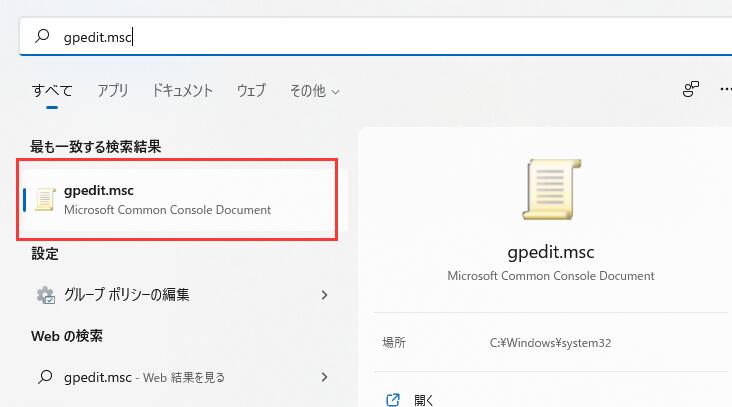This screenshot has width=732, height=407.
Task: Switch to the ウェブ tab
Action: tap(251, 90)
